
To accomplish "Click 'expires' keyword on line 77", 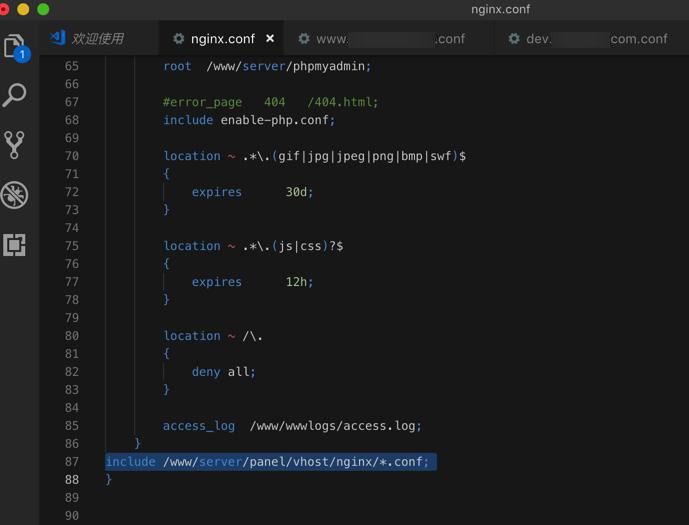I will point(217,282).
